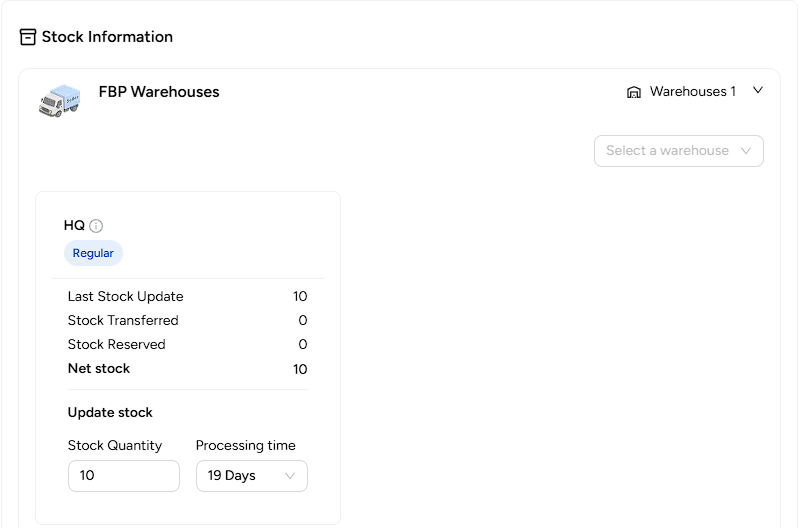This screenshot has height=528, width=799.
Task: Click the Regular badge under HQ
Action: (x=93, y=253)
